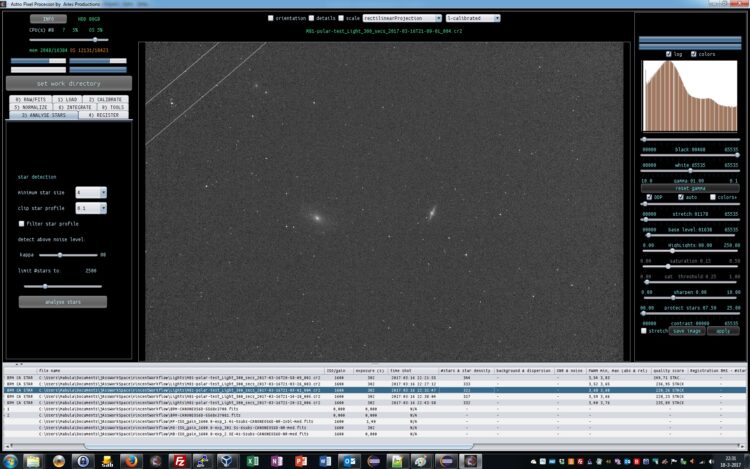Adjust the protect stars slider
Screen dimensions: 750x469
[690, 298]
